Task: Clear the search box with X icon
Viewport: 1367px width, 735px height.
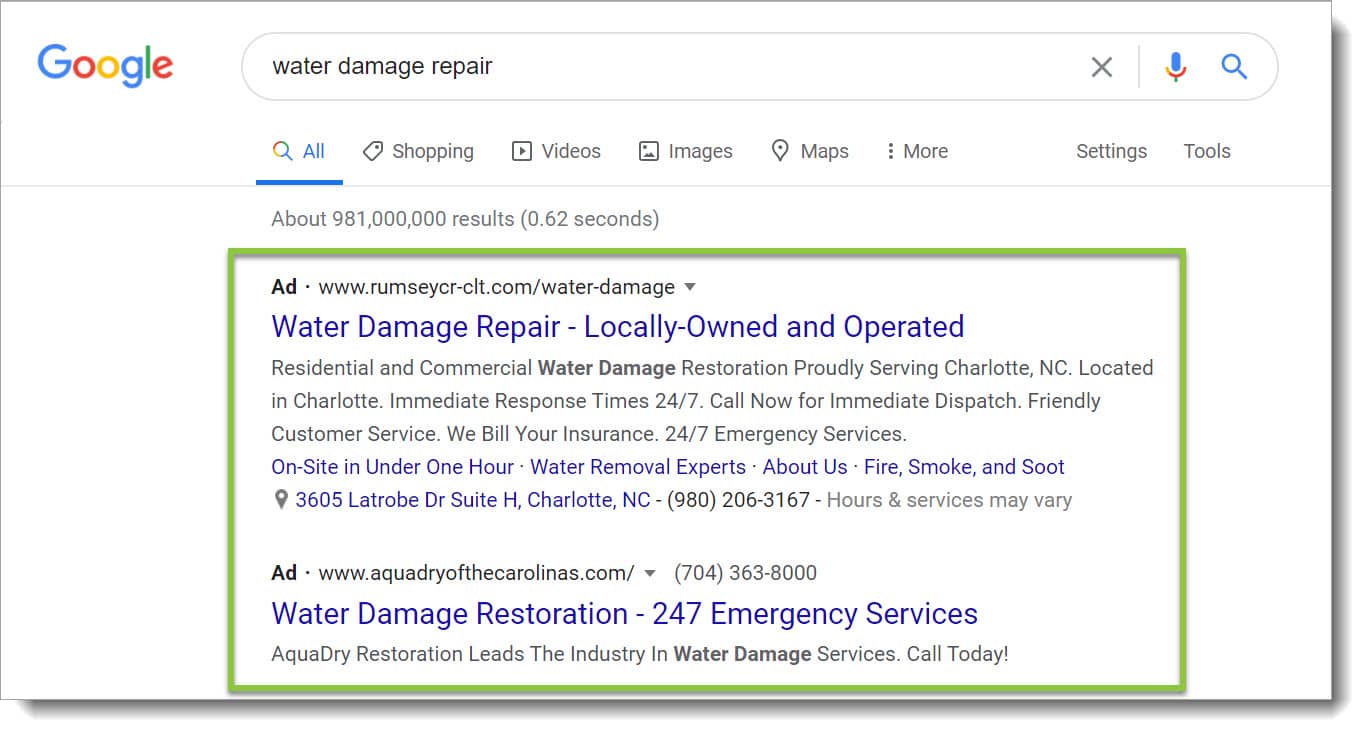Action: coord(1101,67)
